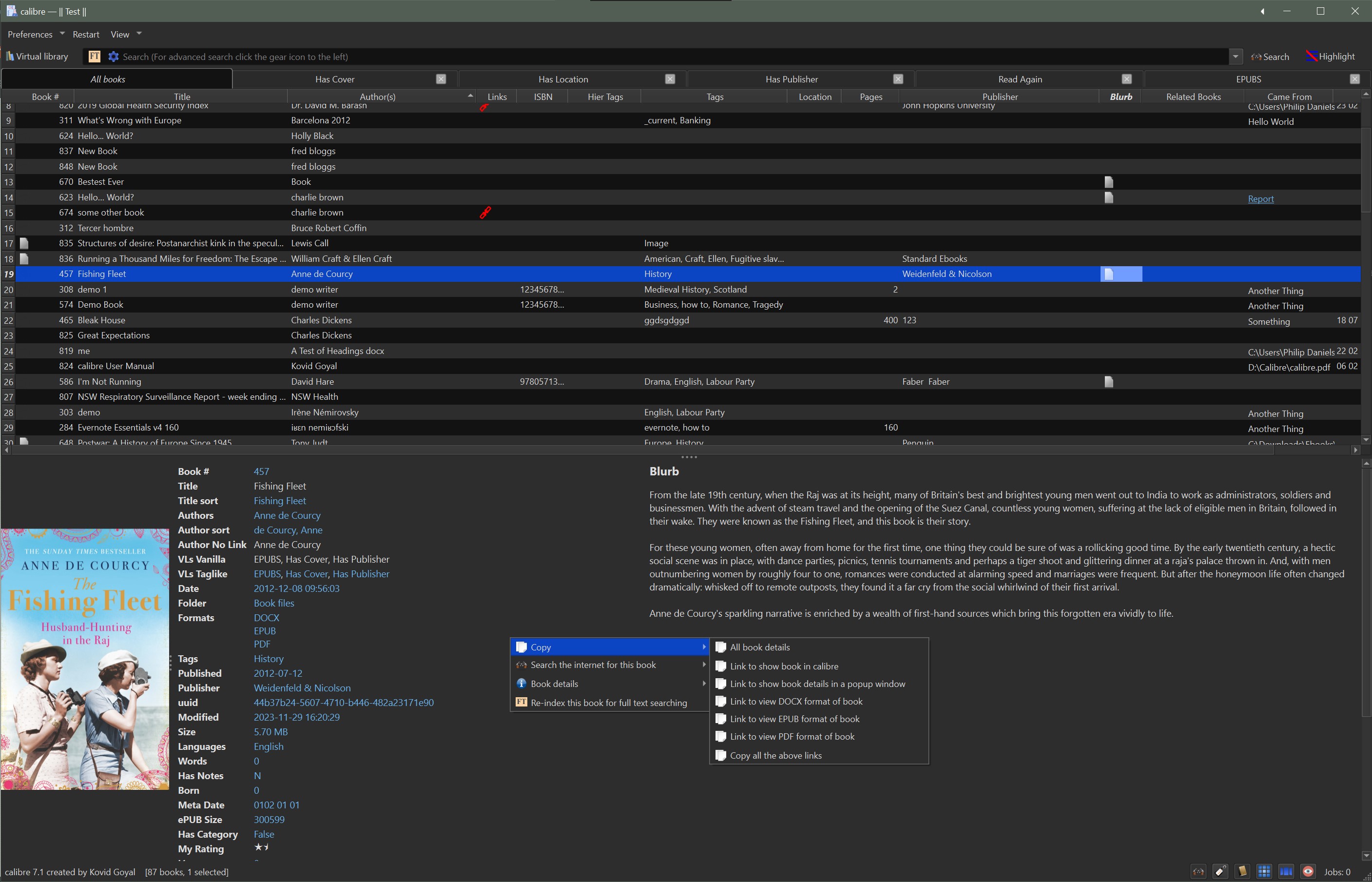The height and width of the screenshot is (882, 1372).
Task: Switch to the Has Publisher tab
Action: pos(792,79)
